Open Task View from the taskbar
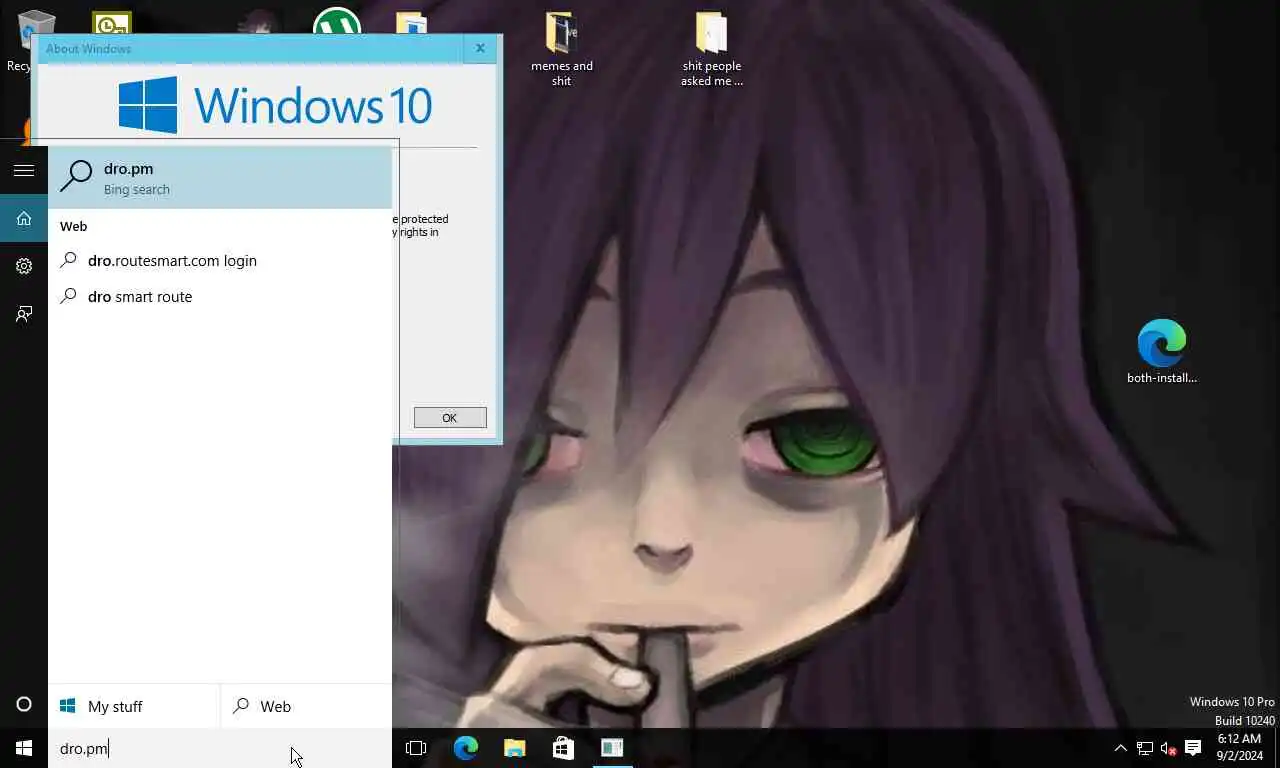The image size is (1280, 768). (416, 748)
